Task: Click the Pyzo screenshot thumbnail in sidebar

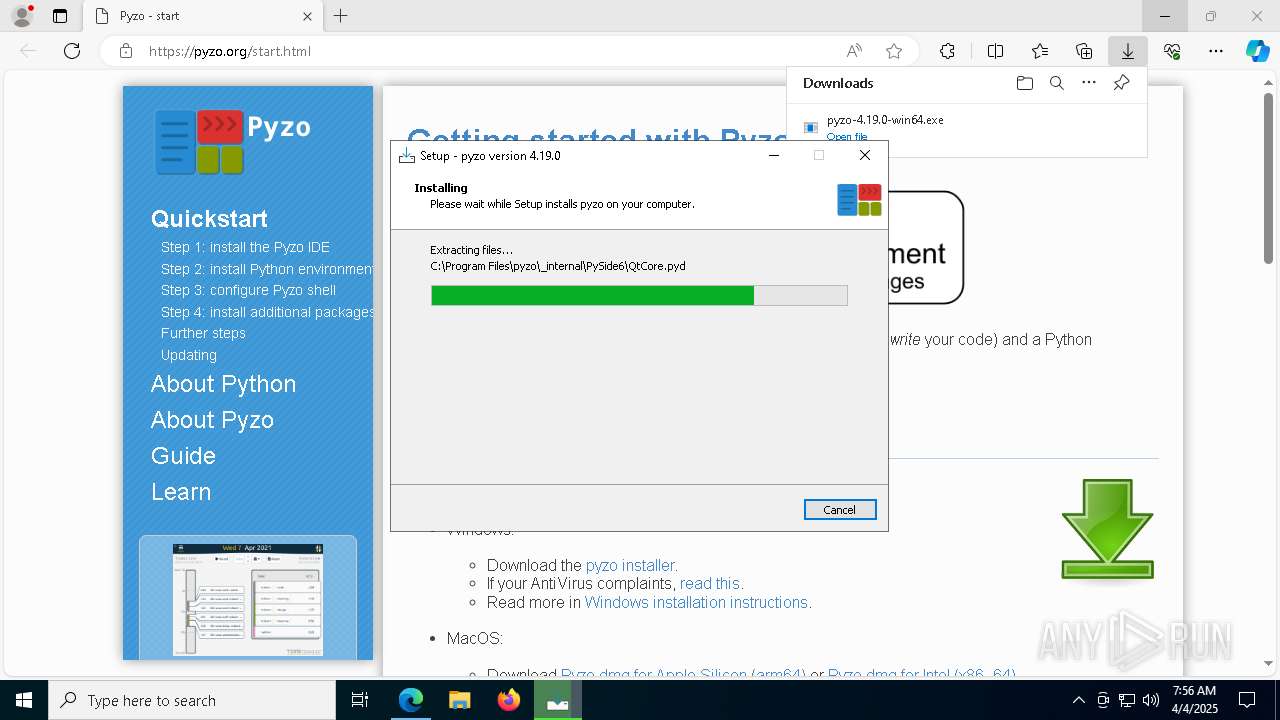Action: pos(248,598)
